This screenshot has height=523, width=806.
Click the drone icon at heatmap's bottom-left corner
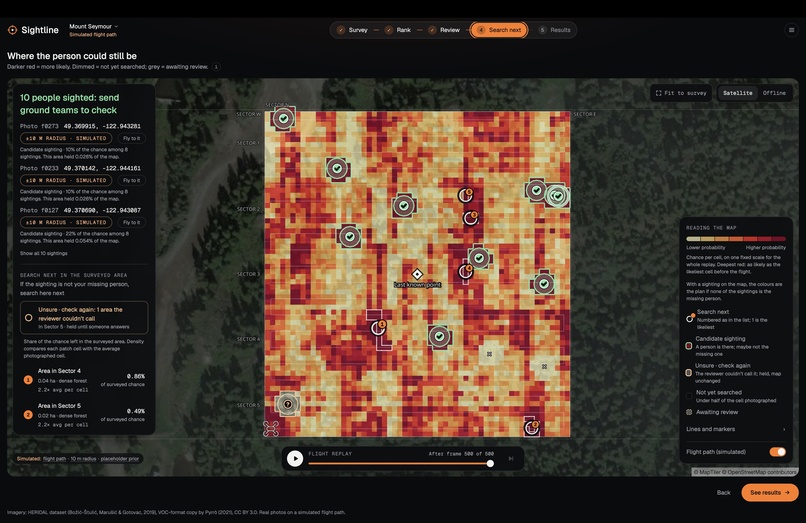click(271, 428)
